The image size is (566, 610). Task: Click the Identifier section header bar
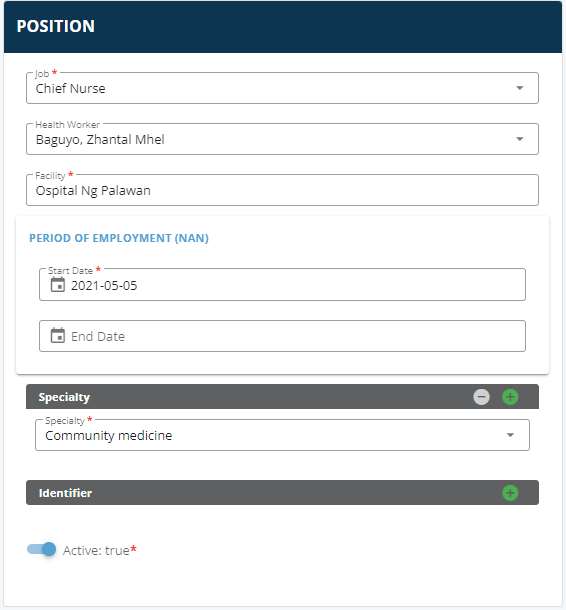click(282, 493)
